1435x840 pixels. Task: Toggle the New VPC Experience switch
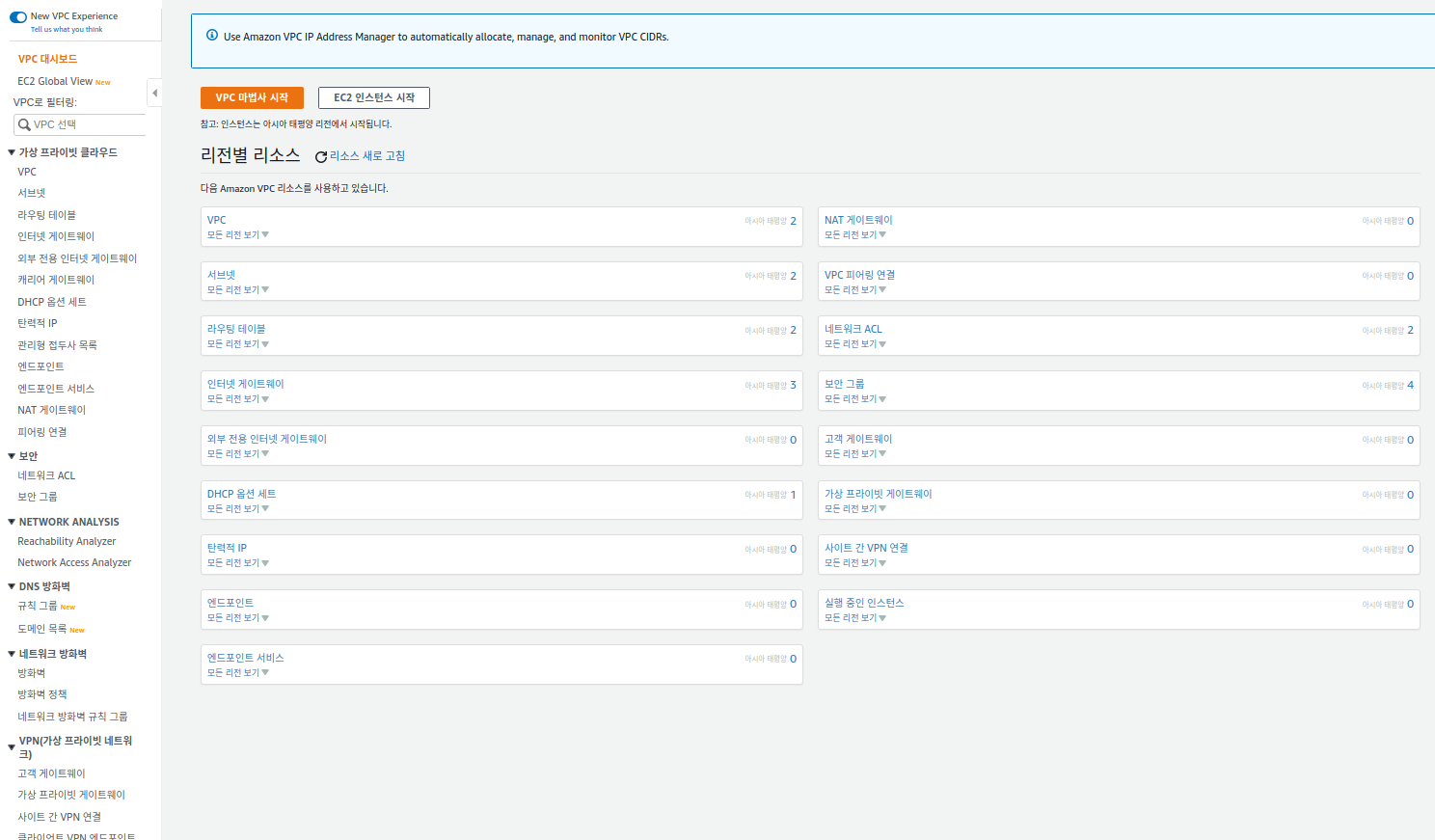18,17
